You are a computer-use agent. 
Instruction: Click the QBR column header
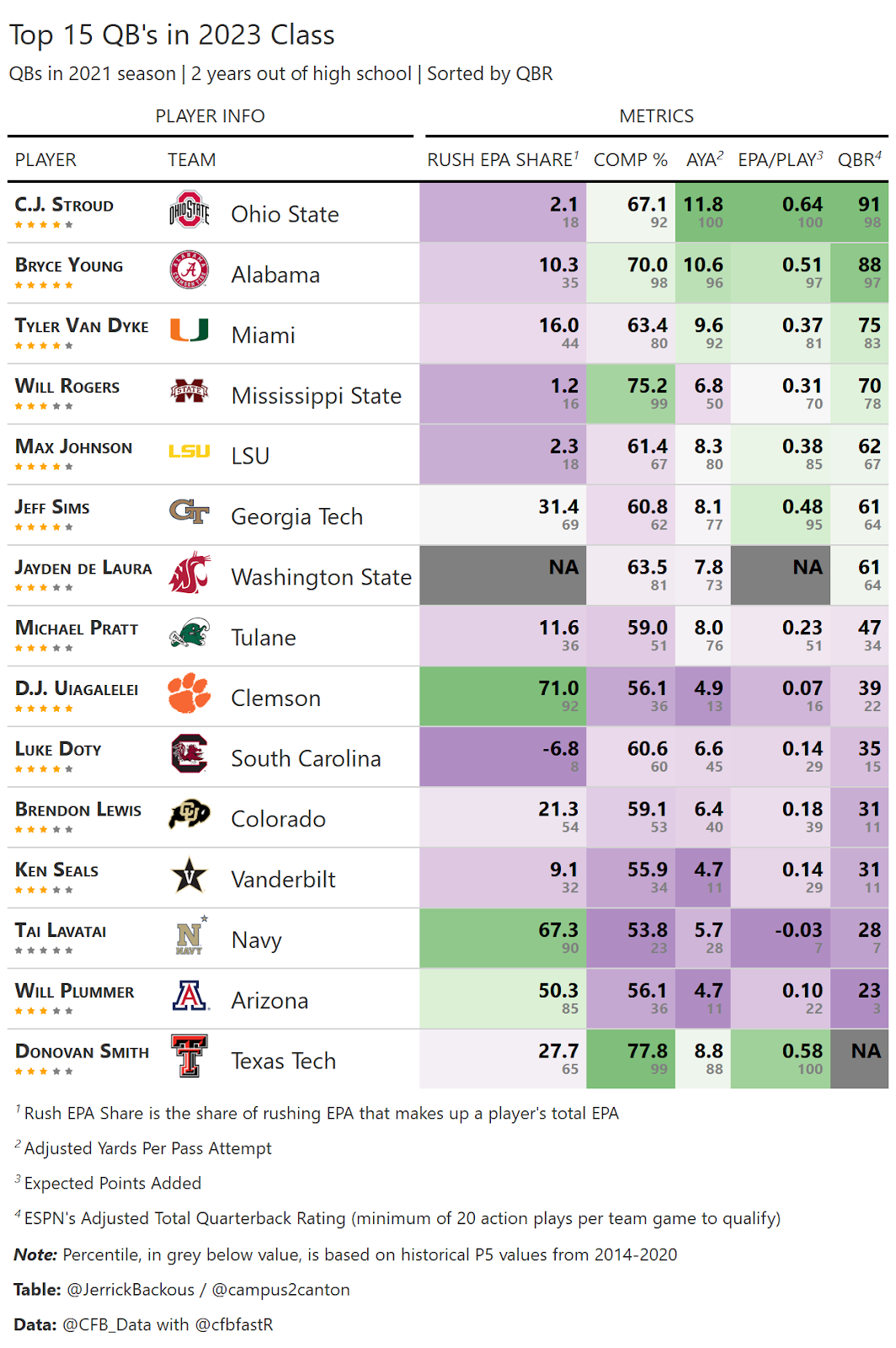tap(859, 160)
